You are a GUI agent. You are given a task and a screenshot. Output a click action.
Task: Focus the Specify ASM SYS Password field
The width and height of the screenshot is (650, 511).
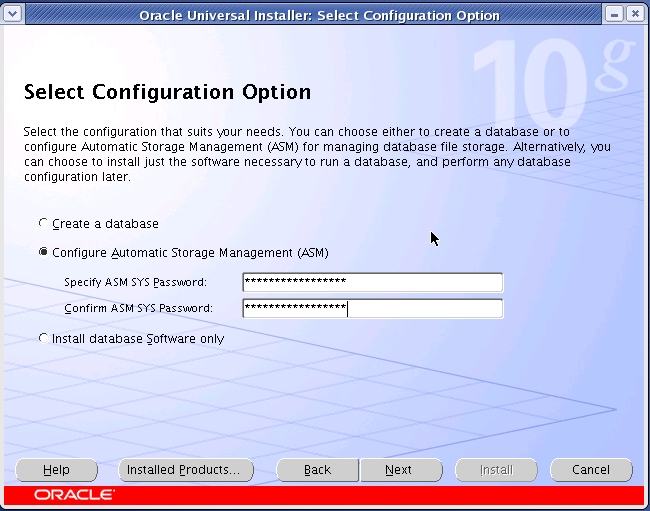[x=373, y=282]
